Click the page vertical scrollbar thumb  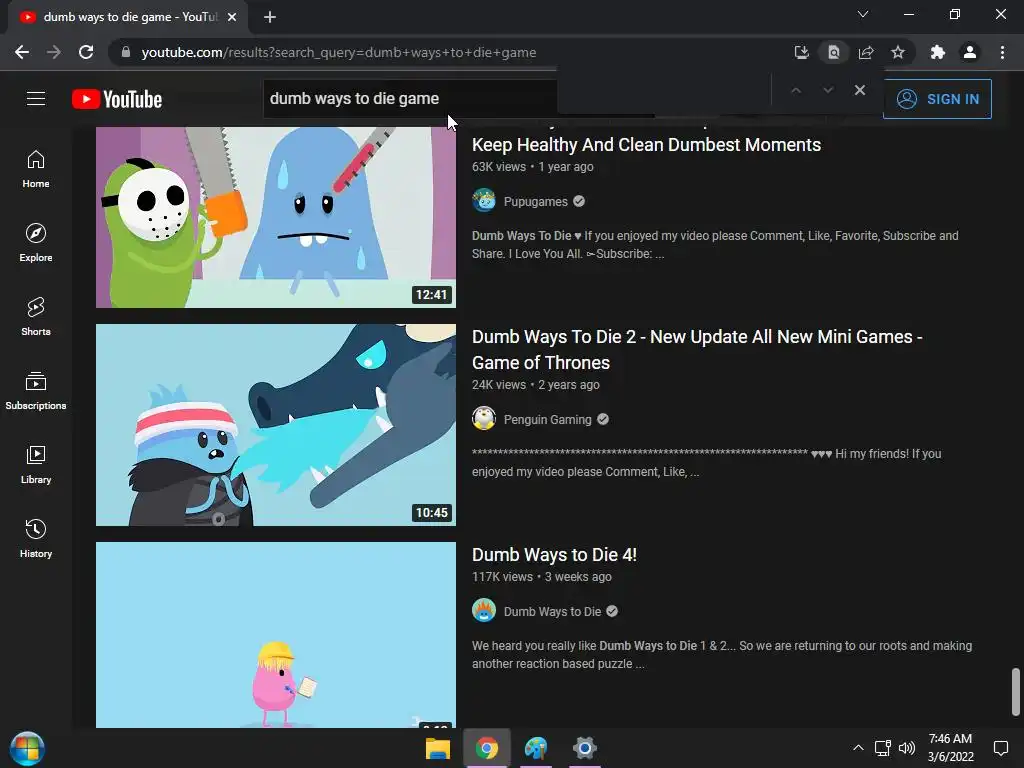[1016, 692]
